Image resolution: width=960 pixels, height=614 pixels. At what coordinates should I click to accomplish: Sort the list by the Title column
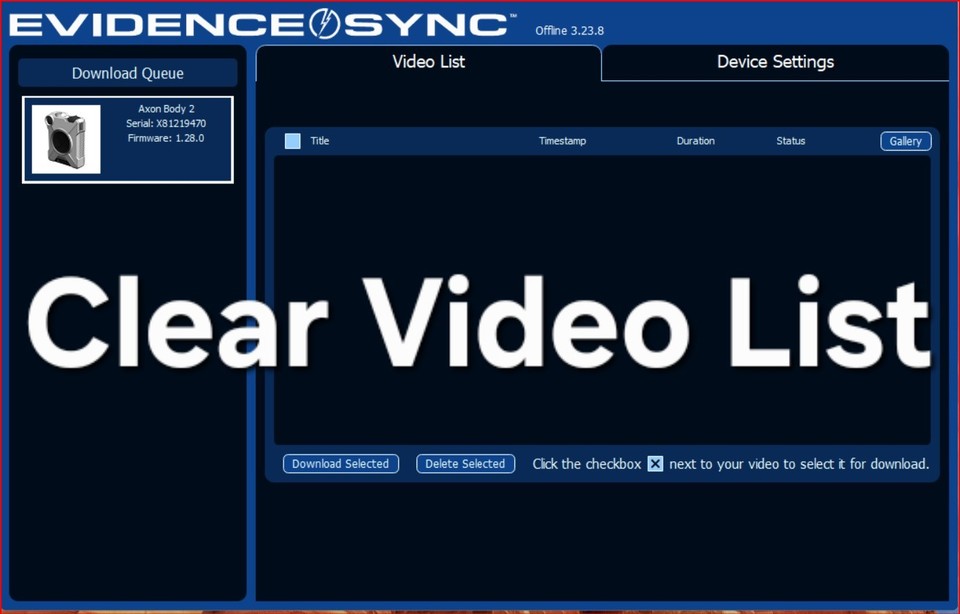(x=320, y=141)
